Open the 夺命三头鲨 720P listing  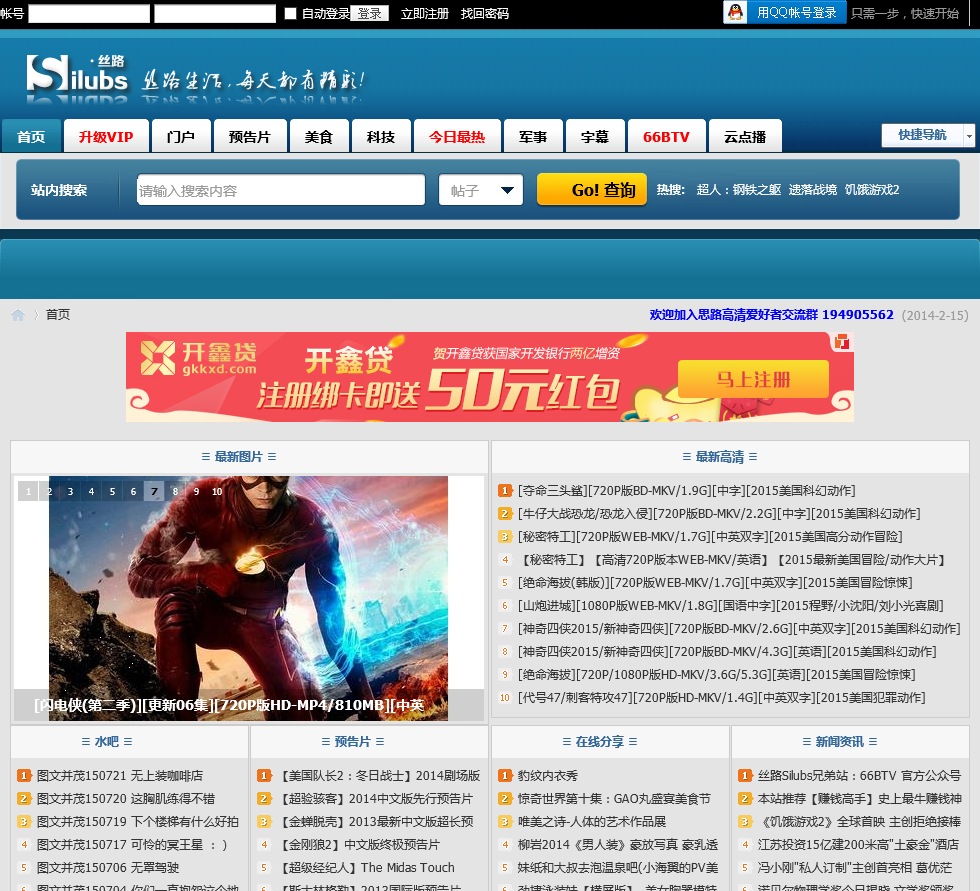[x=686, y=490]
